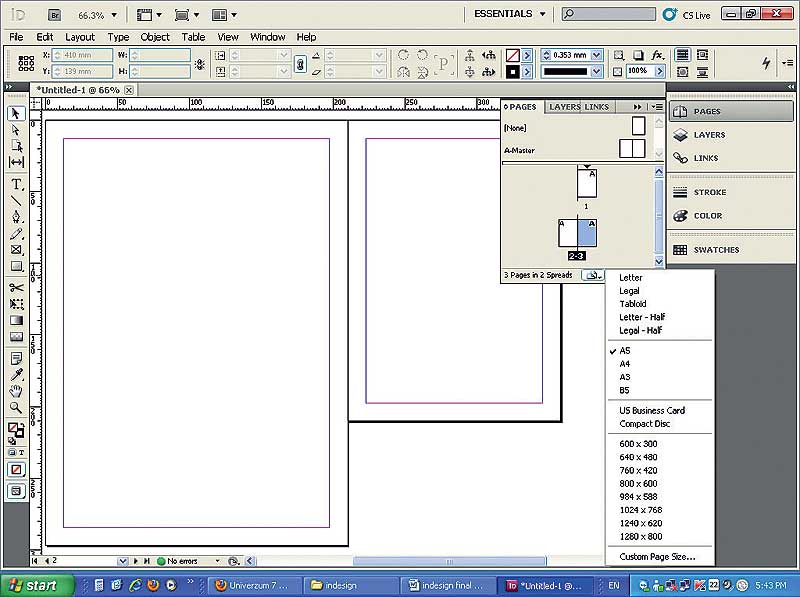
Task: Select the Zoom tool
Action: point(16,408)
